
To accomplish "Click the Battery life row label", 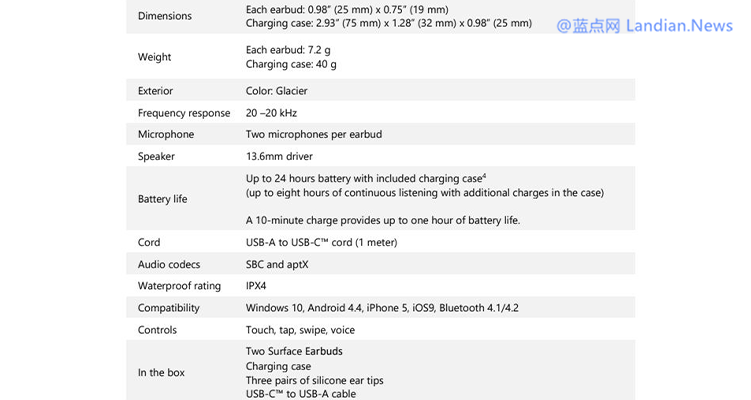I will [162, 199].
